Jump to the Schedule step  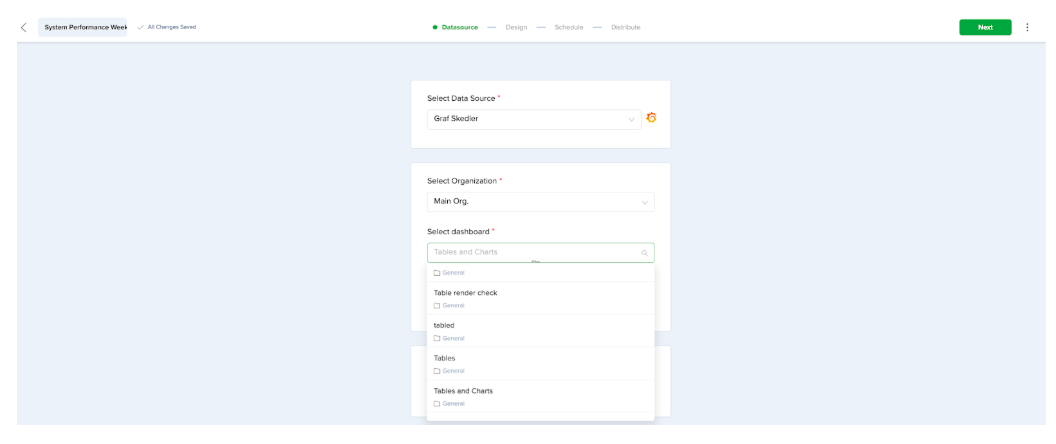coord(568,27)
